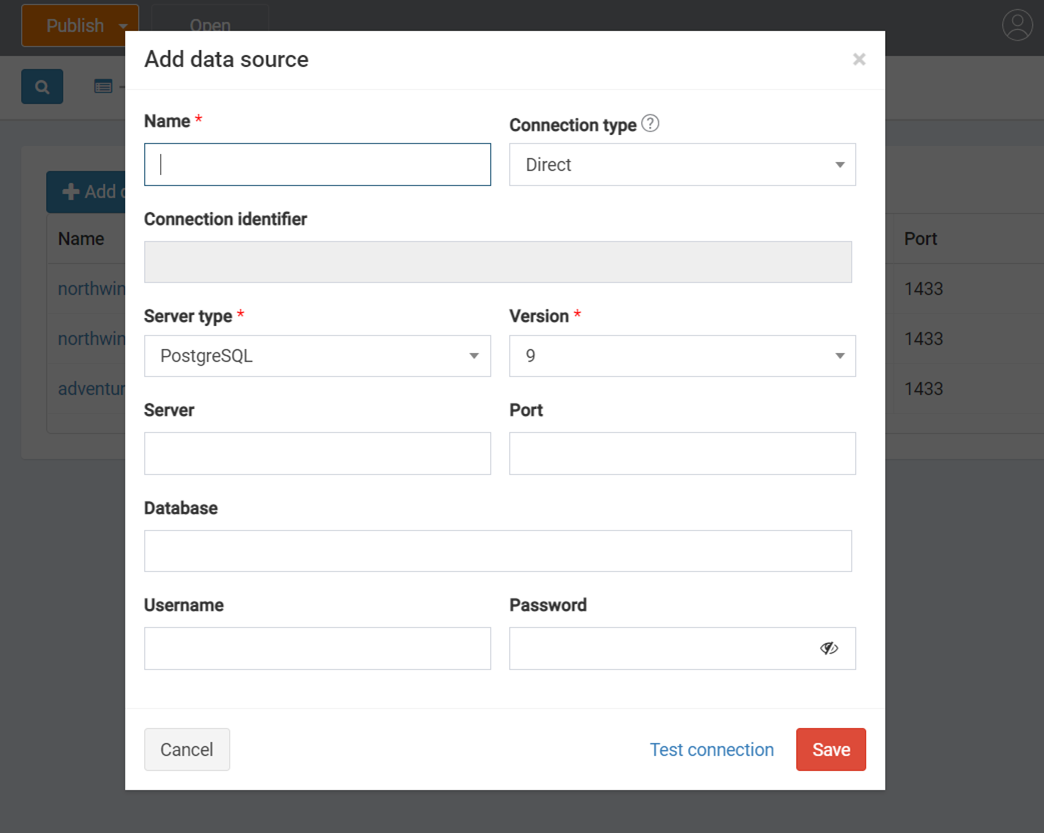The height and width of the screenshot is (833, 1044).
Task: Click the Save button
Action: pyautogui.click(x=830, y=749)
